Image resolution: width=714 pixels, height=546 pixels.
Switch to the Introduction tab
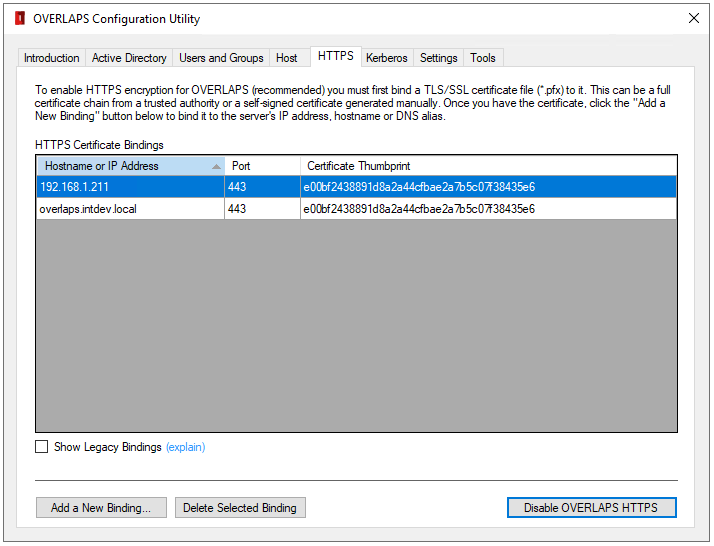tap(51, 58)
